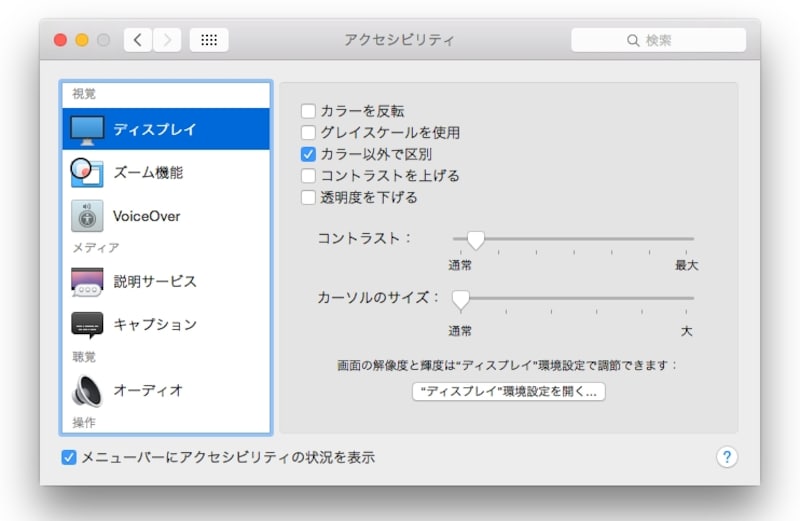Close the window with the red button
This screenshot has height=521, width=800.
(x=60, y=40)
